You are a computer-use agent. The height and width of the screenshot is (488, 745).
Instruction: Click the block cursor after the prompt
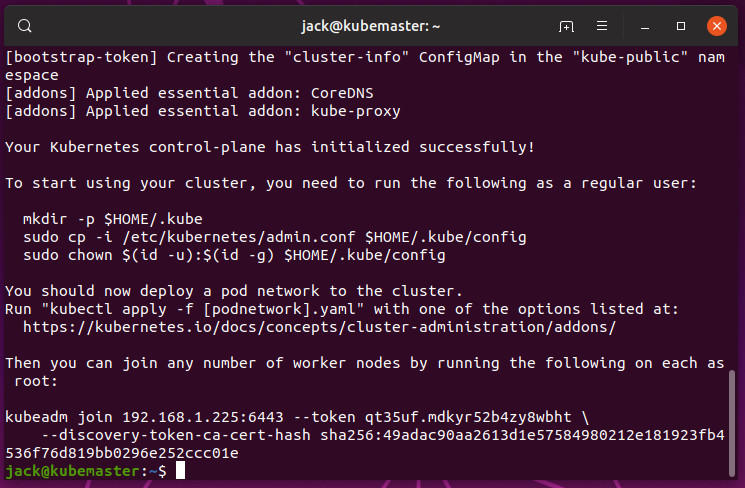pyautogui.click(x=180, y=470)
